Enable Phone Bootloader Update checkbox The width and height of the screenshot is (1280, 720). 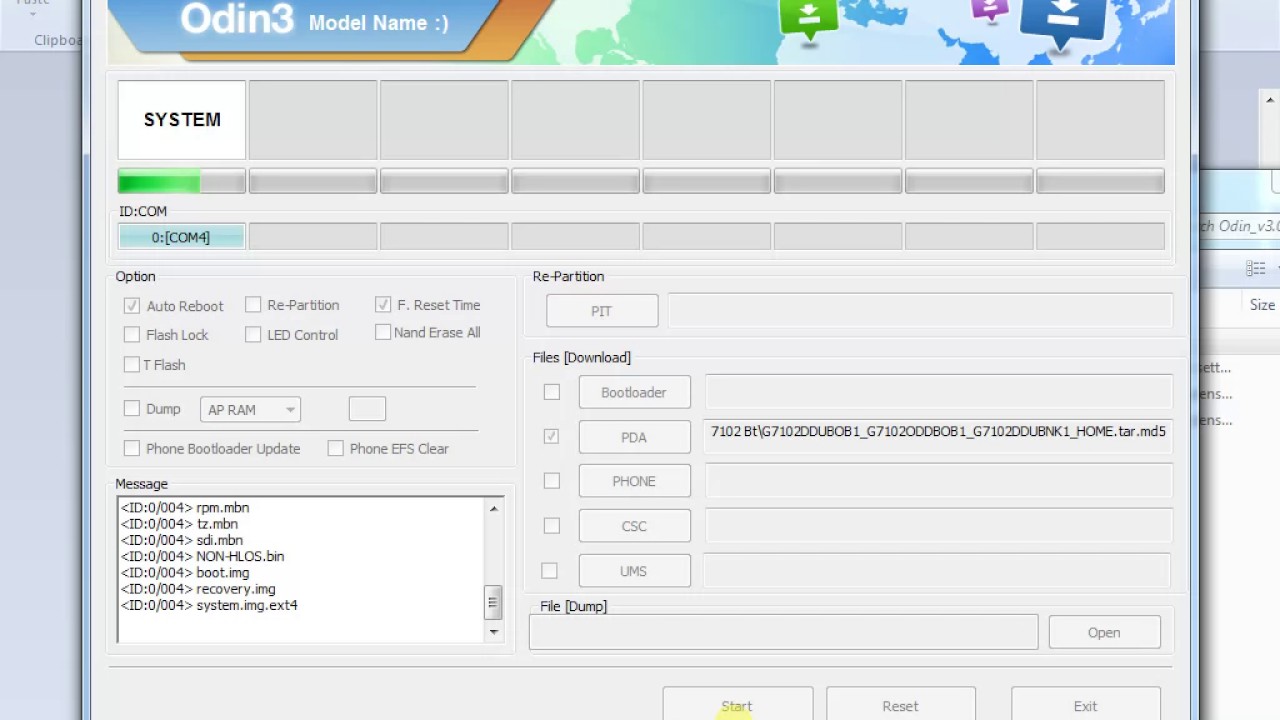click(x=132, y=449)
